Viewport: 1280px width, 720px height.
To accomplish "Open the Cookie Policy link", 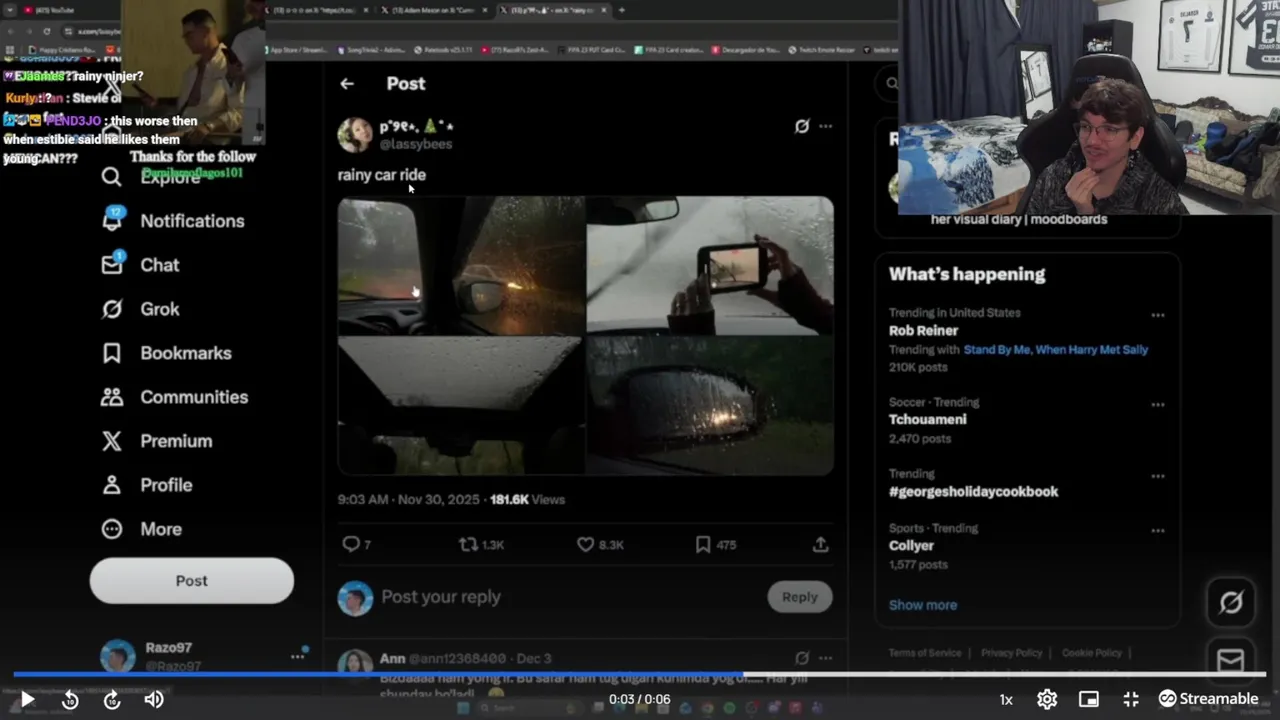I will [1091, 653].
